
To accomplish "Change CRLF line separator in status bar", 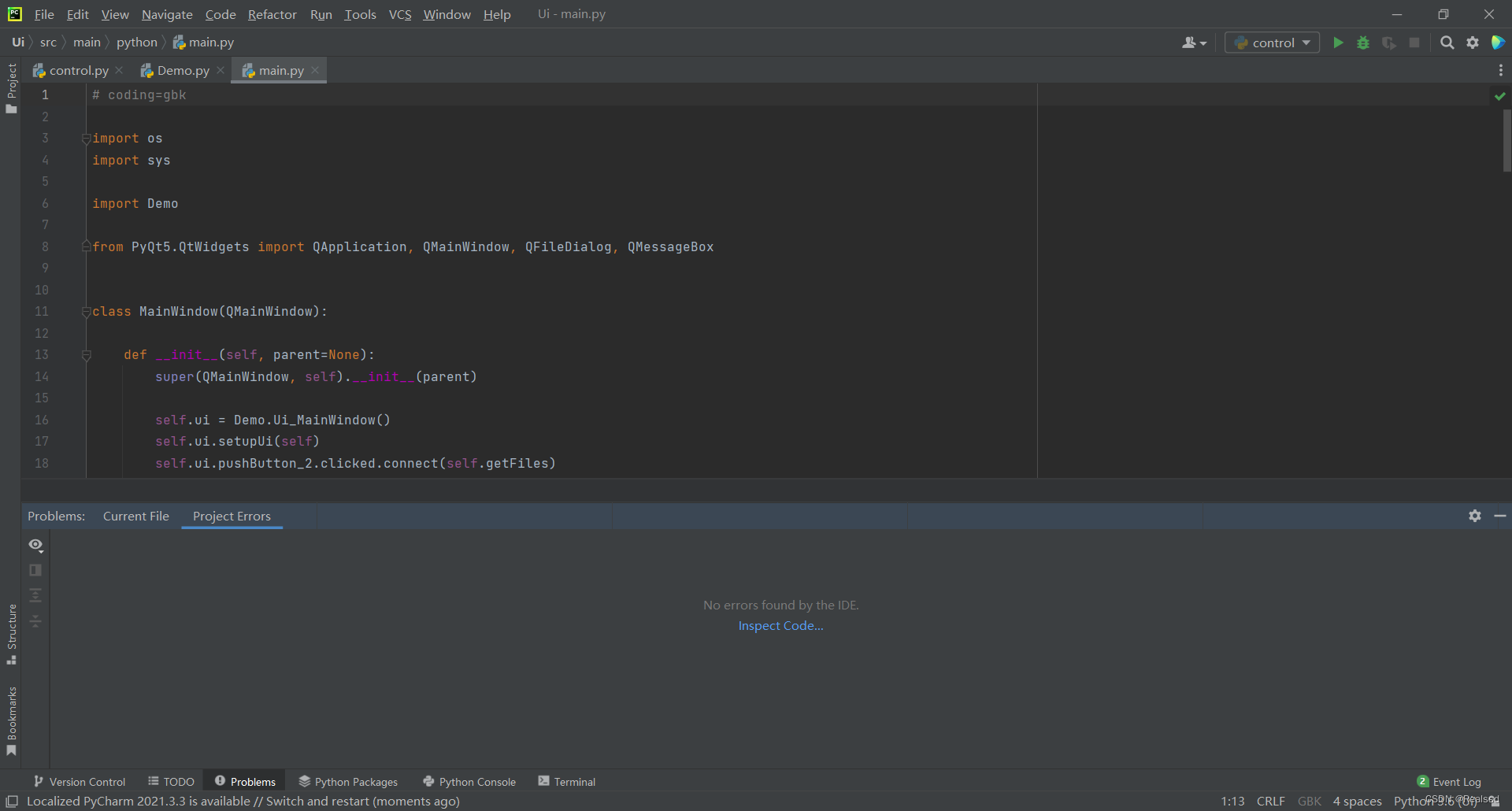I will pyautogui.click(x=1270, y=801).
